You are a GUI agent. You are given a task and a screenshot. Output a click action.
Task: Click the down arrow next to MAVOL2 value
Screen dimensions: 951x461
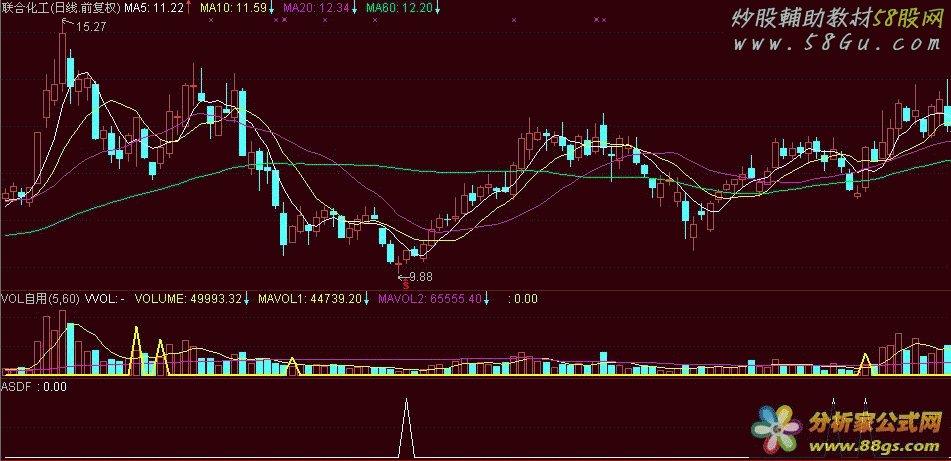(x=488, y=298)
